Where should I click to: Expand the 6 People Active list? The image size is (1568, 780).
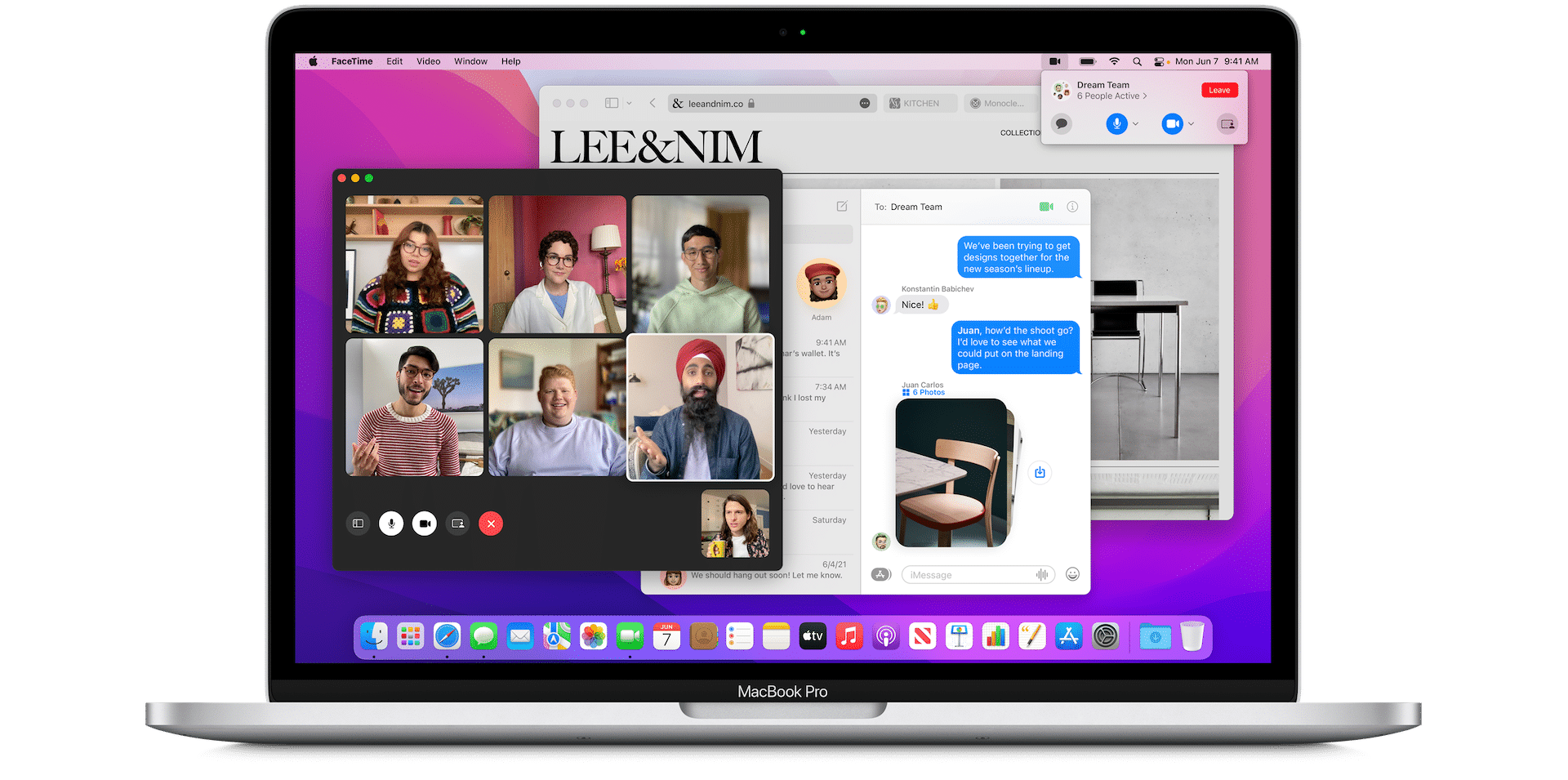click(x=1111, y=96)
